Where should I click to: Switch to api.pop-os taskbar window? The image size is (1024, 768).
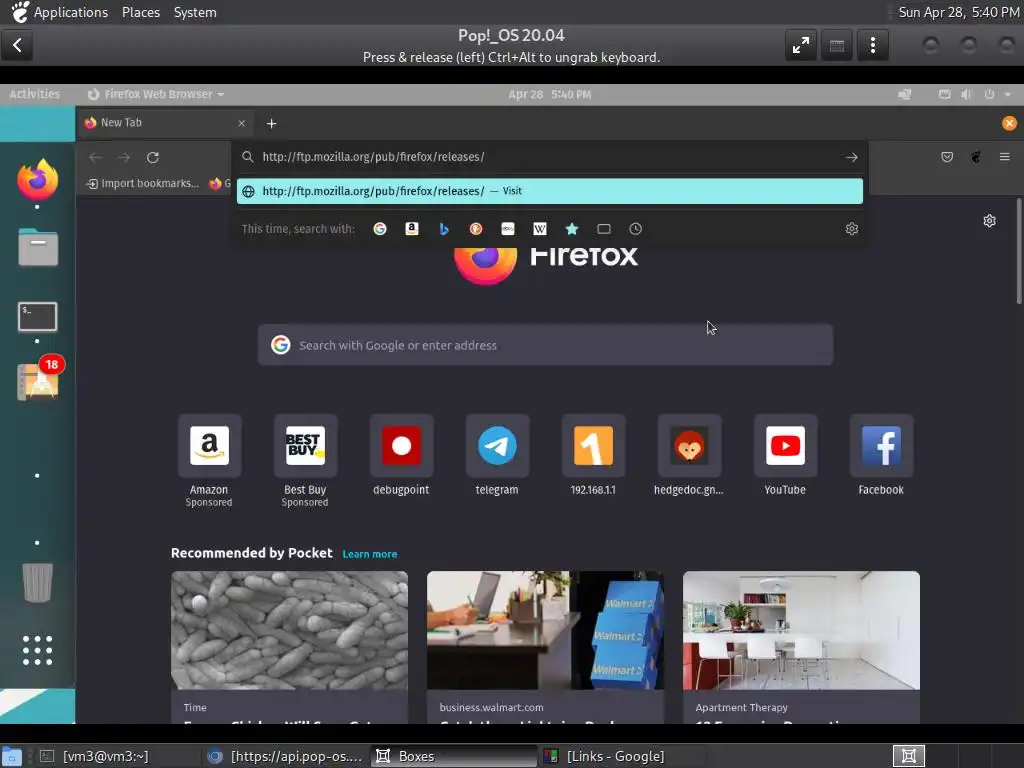click(x=285, y=756)
